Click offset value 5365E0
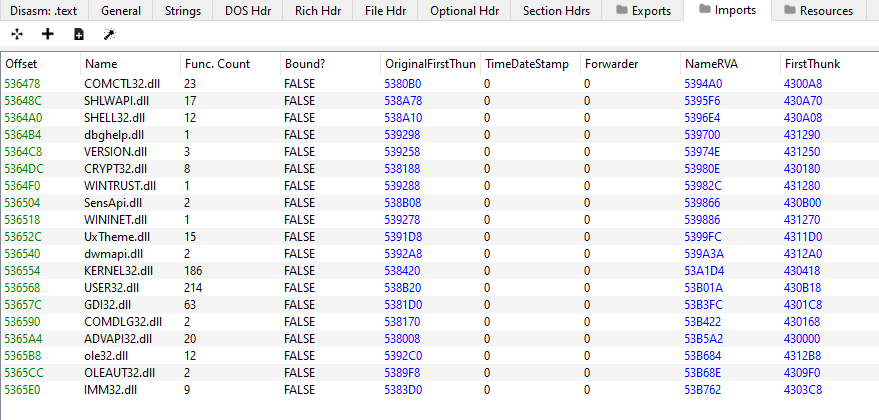Viewport: 879px width, 420px height. (x=22, y=390)
